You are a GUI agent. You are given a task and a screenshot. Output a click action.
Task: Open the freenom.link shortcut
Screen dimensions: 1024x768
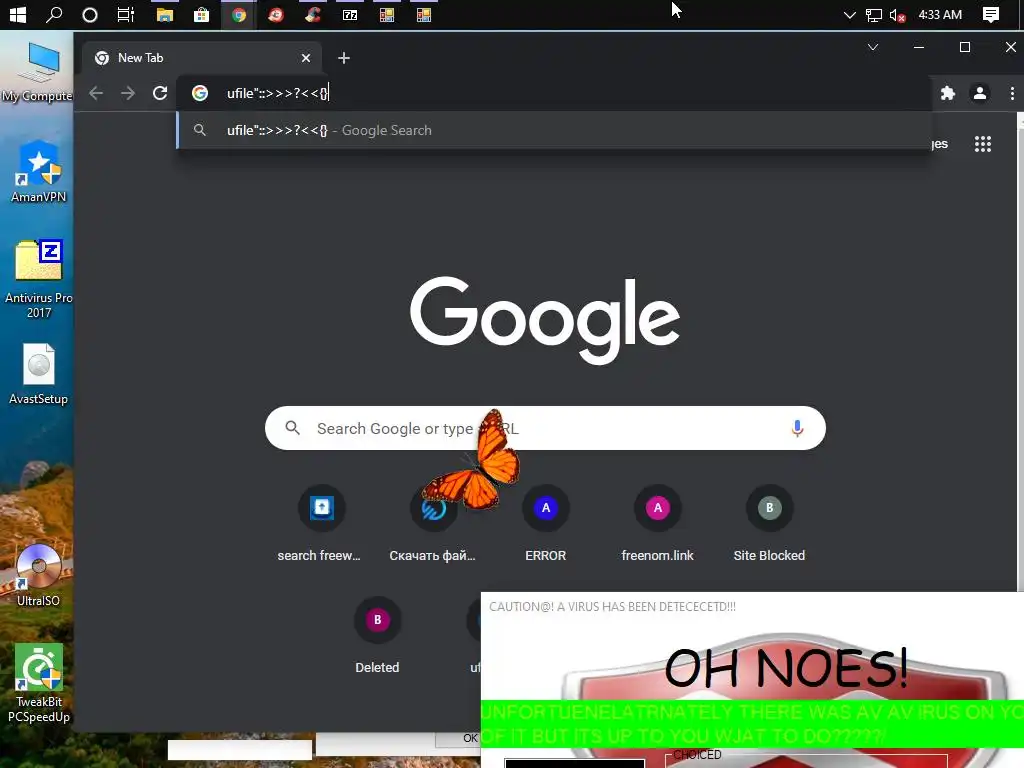pyautogui.click(x=657, y=524)
